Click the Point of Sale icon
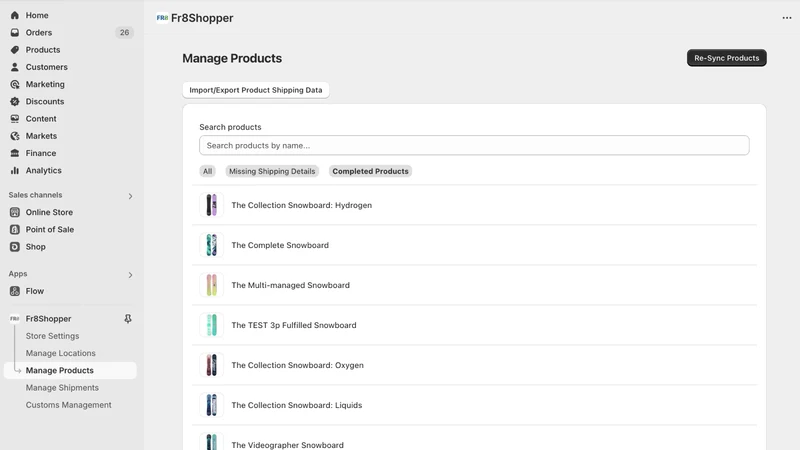 15,230
